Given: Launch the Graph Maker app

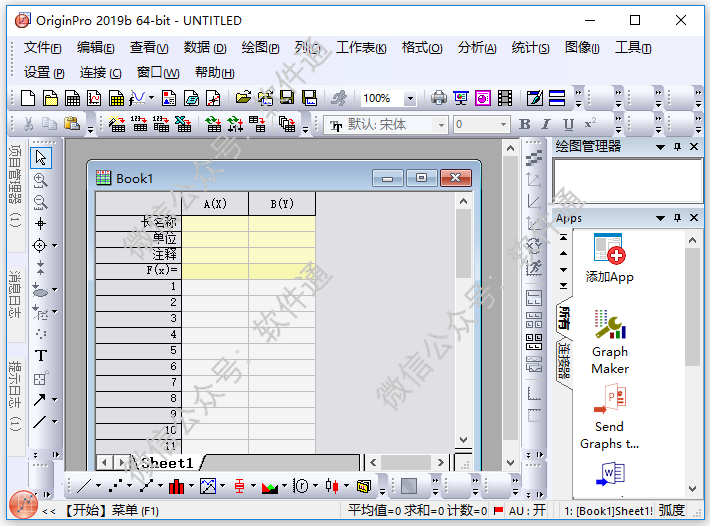Looking at the screenshot, I should 609,342.
